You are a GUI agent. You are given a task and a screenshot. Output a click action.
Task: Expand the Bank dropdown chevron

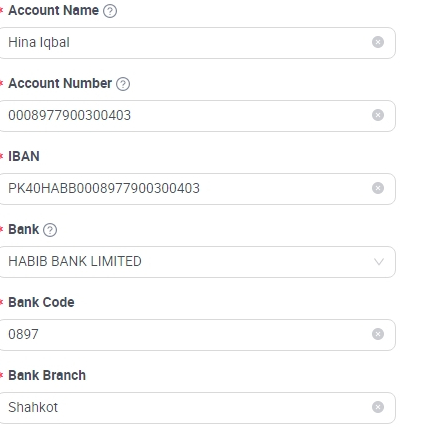pos(379,262)
